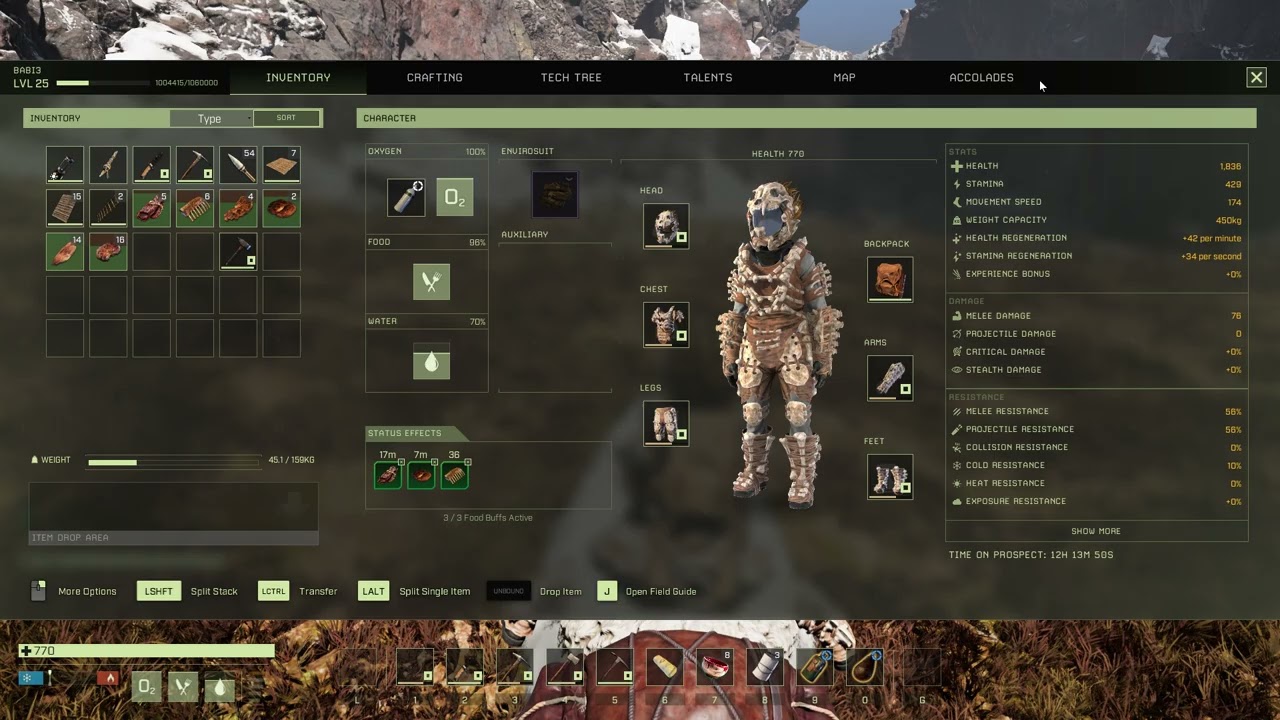1280x720 pixels.
Task: Click the pickaxe in hotbar slot 3
Action: click(x=515, y=667)
